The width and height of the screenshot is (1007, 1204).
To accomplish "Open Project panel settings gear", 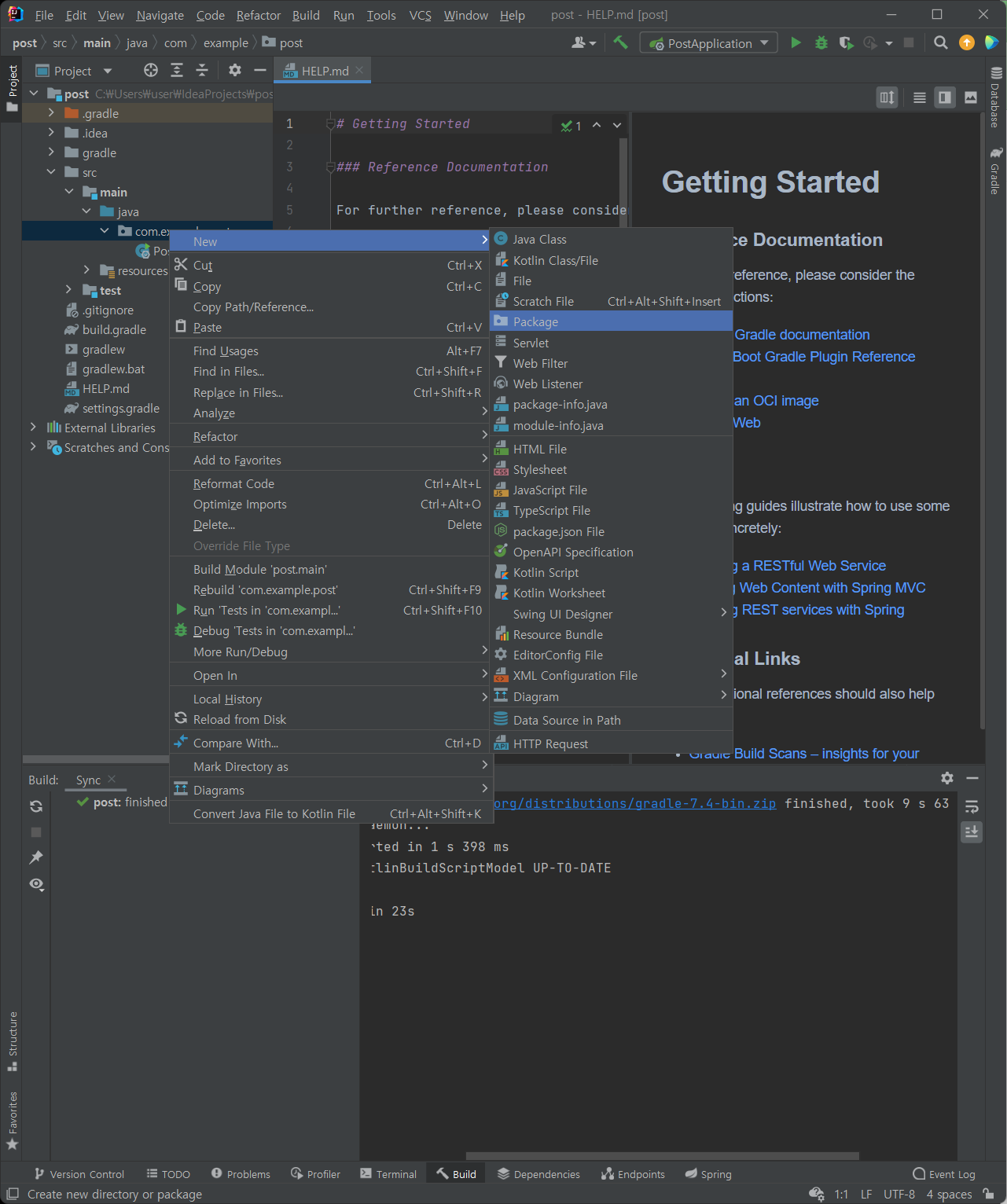I will (x=234, y=71).
